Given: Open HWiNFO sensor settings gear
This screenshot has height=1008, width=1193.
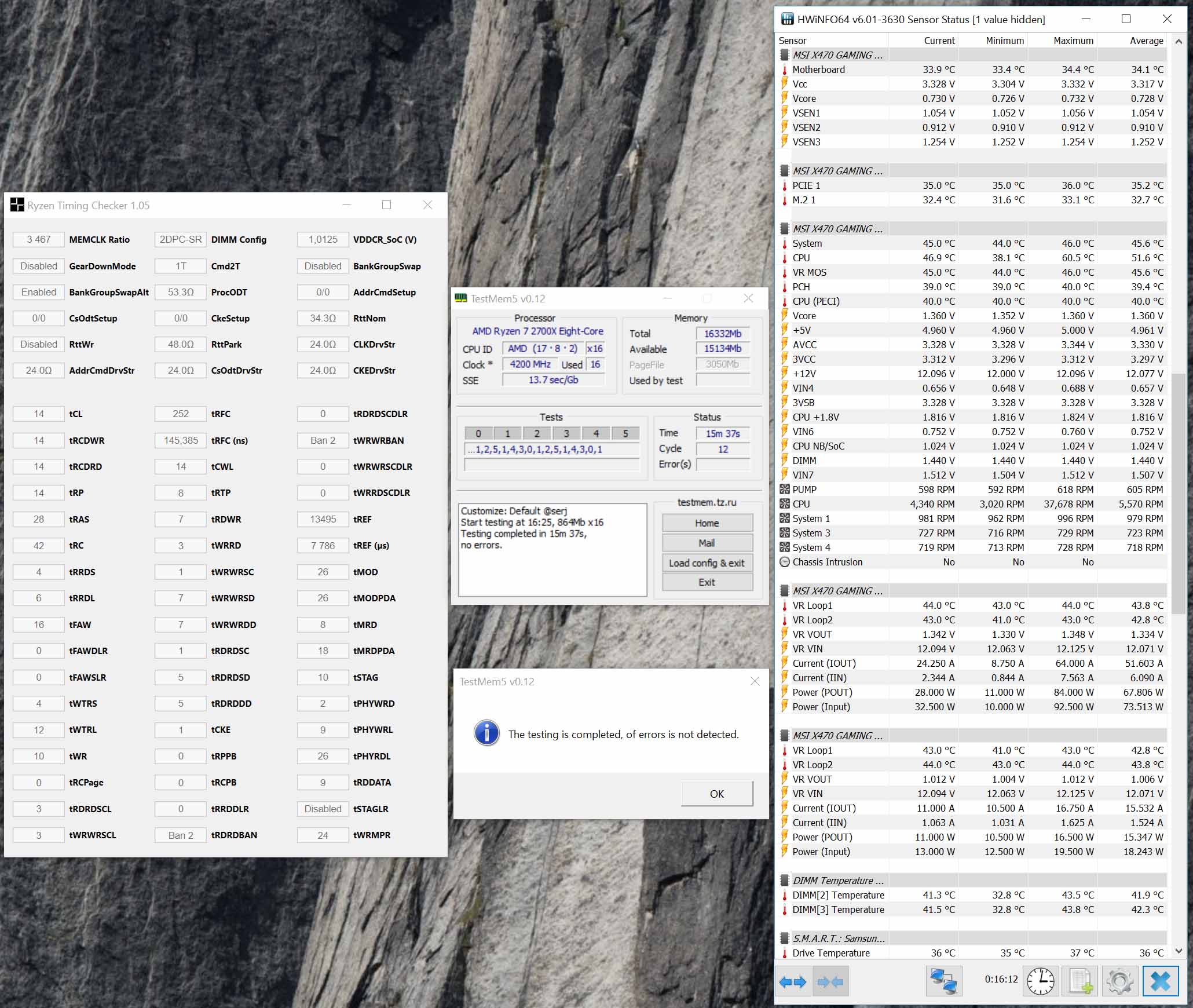Looking at the screenshot, I should pos(1119,981).
